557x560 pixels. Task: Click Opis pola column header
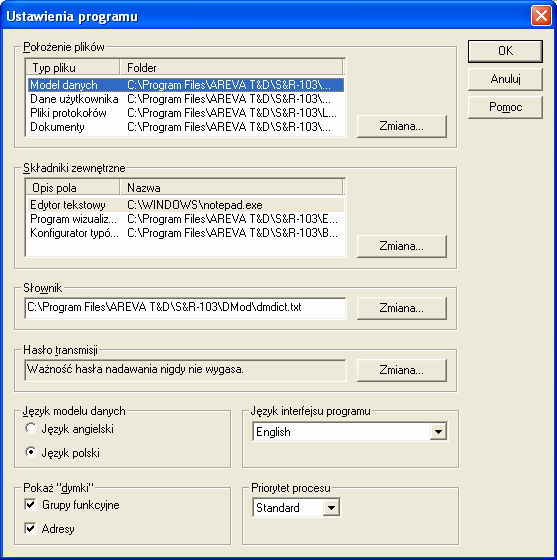(x=73, y=188)
